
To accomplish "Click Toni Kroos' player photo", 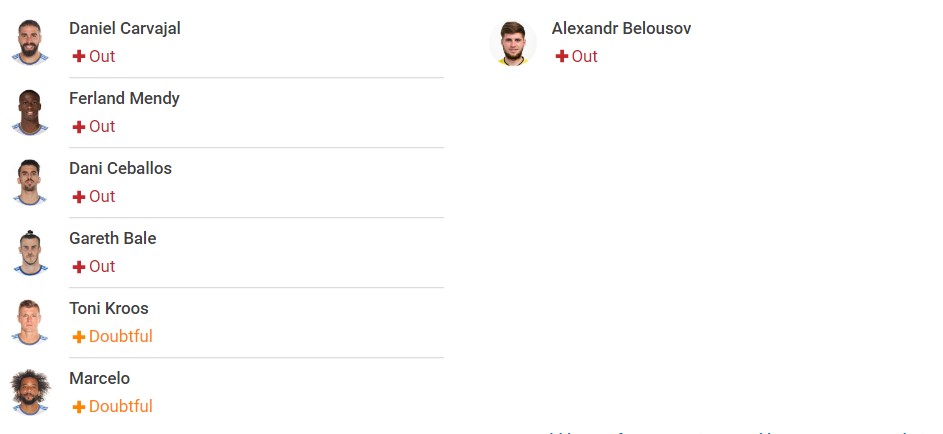I will pyautogui.click(x=29, y=323).
